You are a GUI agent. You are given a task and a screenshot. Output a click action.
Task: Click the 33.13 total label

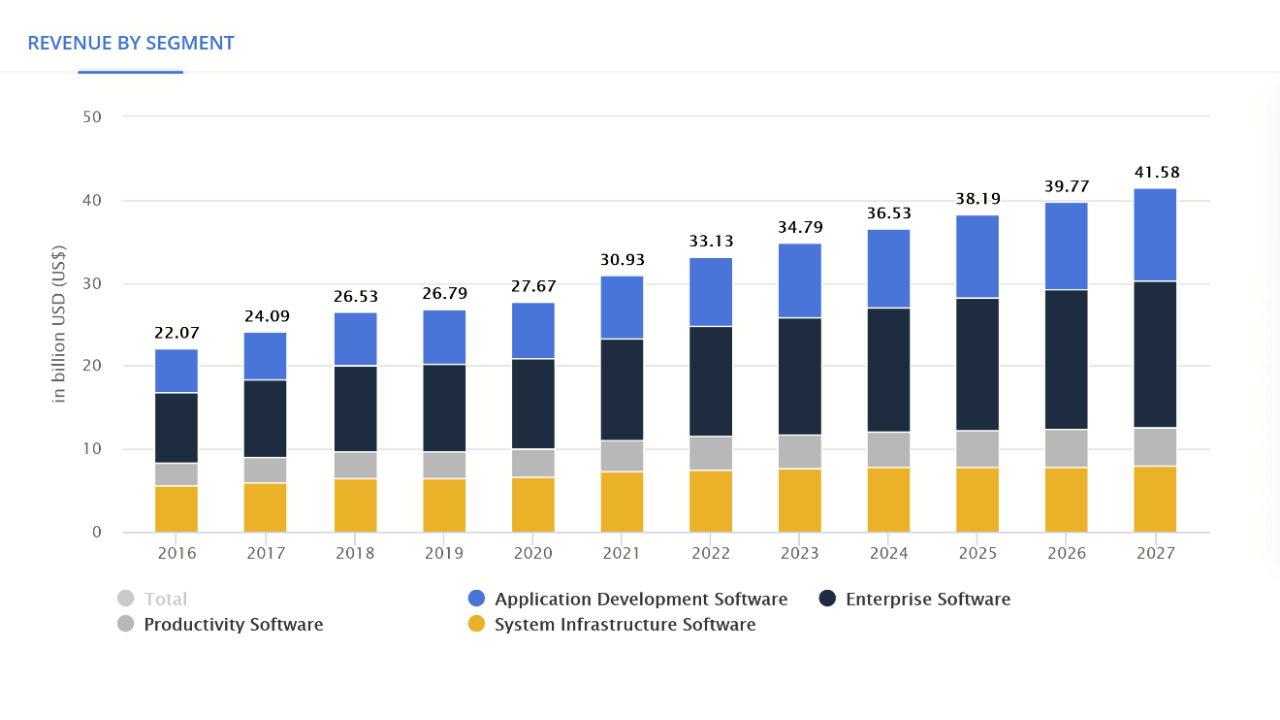(x=711, y=241)
